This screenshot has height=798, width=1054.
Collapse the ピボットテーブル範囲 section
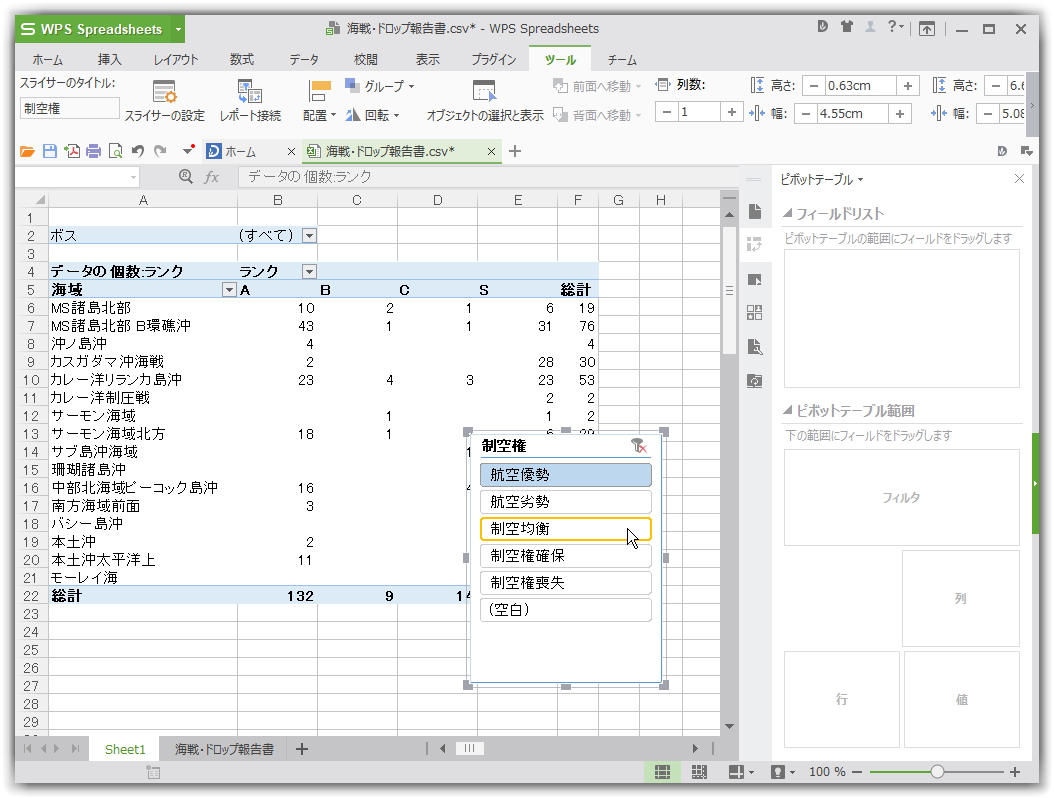pos(788,410)
